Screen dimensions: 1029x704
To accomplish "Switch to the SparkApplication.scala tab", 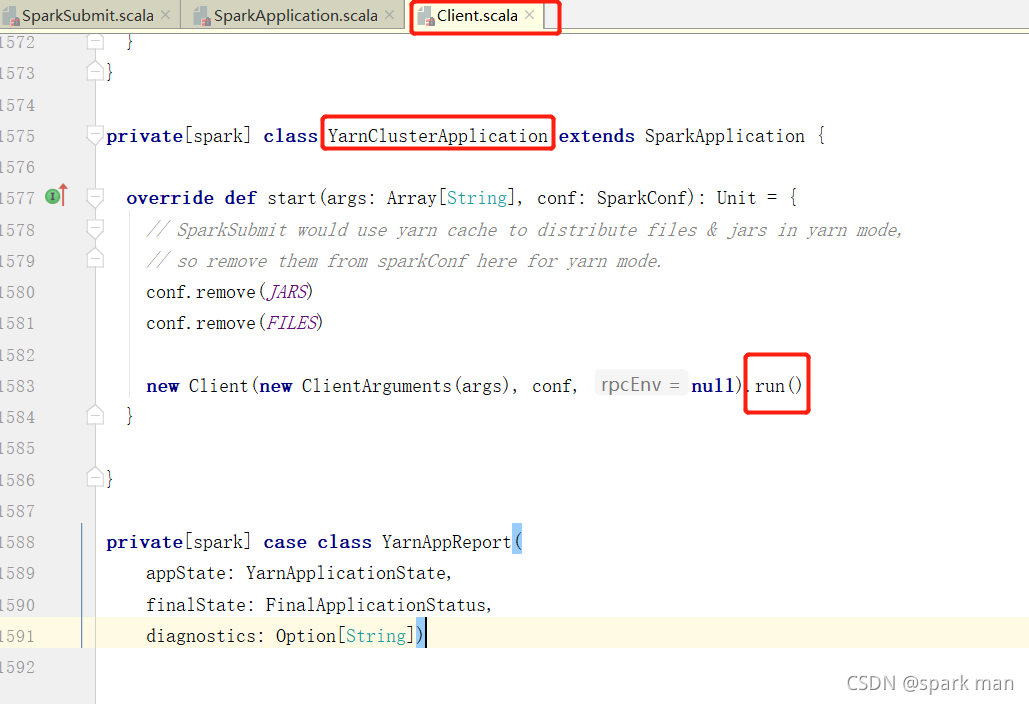I will (295, 15).
